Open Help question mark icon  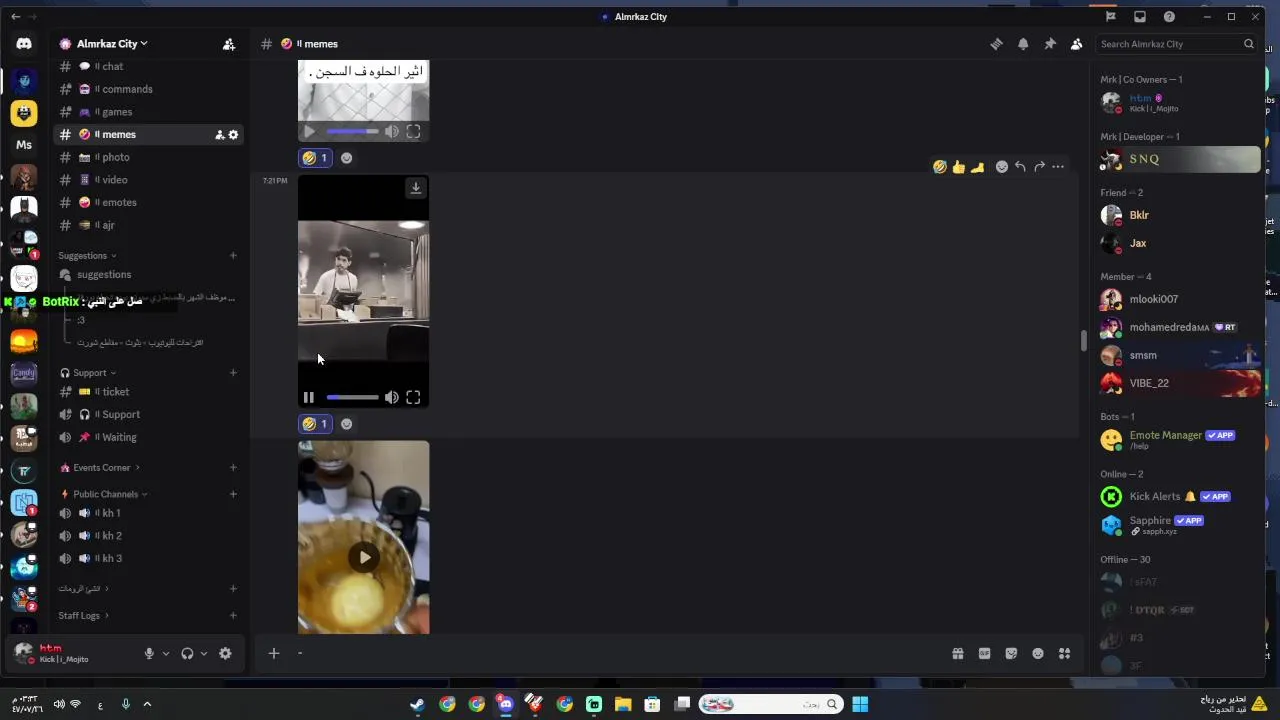1169,17
